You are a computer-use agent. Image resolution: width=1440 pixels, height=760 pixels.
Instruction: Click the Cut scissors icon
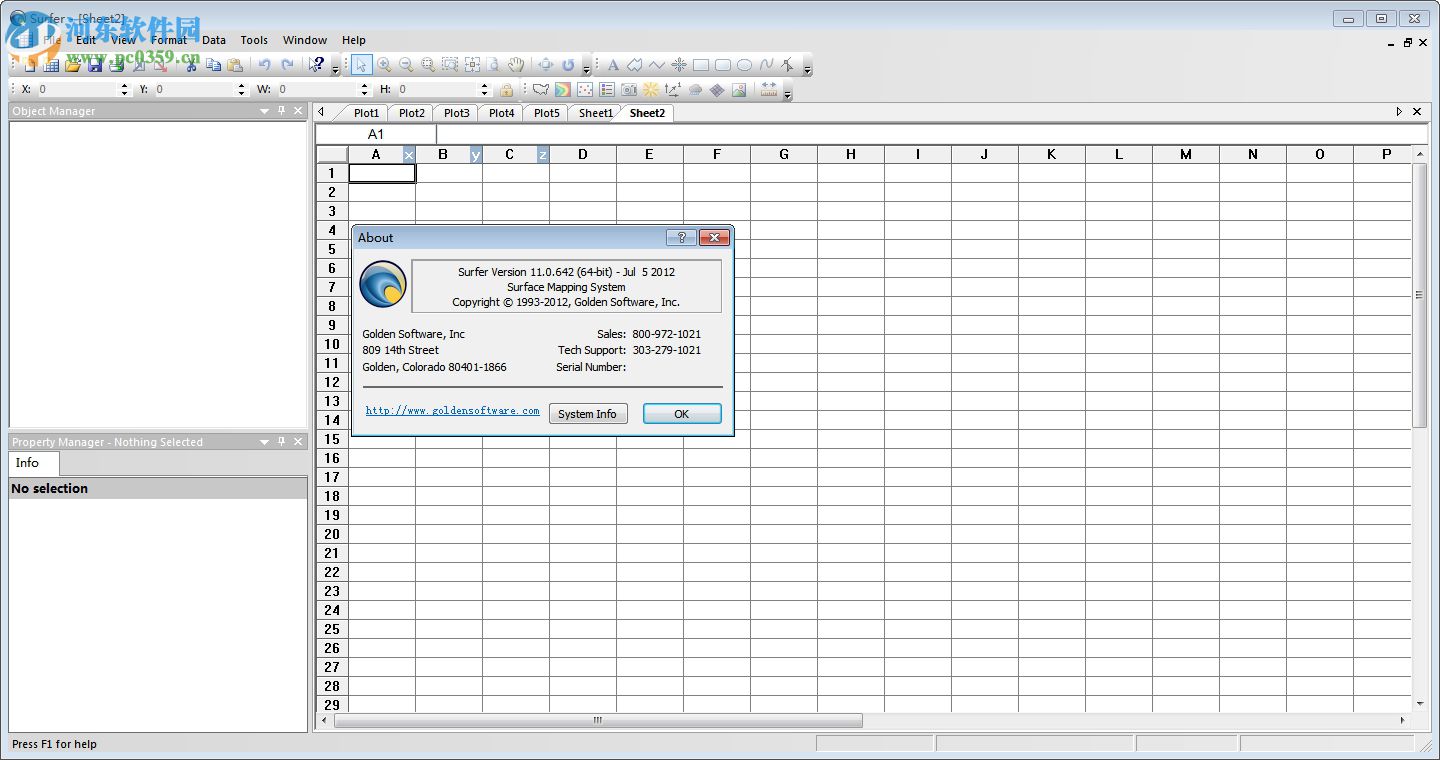tap(190, 65)
